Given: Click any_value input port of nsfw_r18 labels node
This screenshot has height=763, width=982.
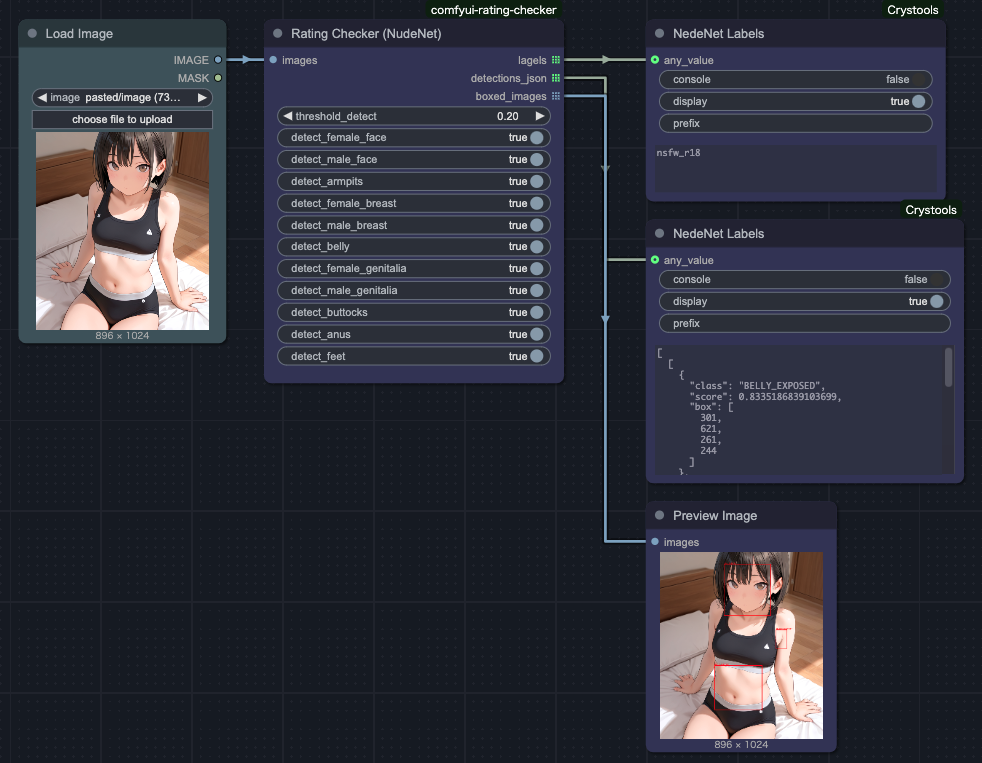Looking at the screenshot, I should [x=655, y=60].
